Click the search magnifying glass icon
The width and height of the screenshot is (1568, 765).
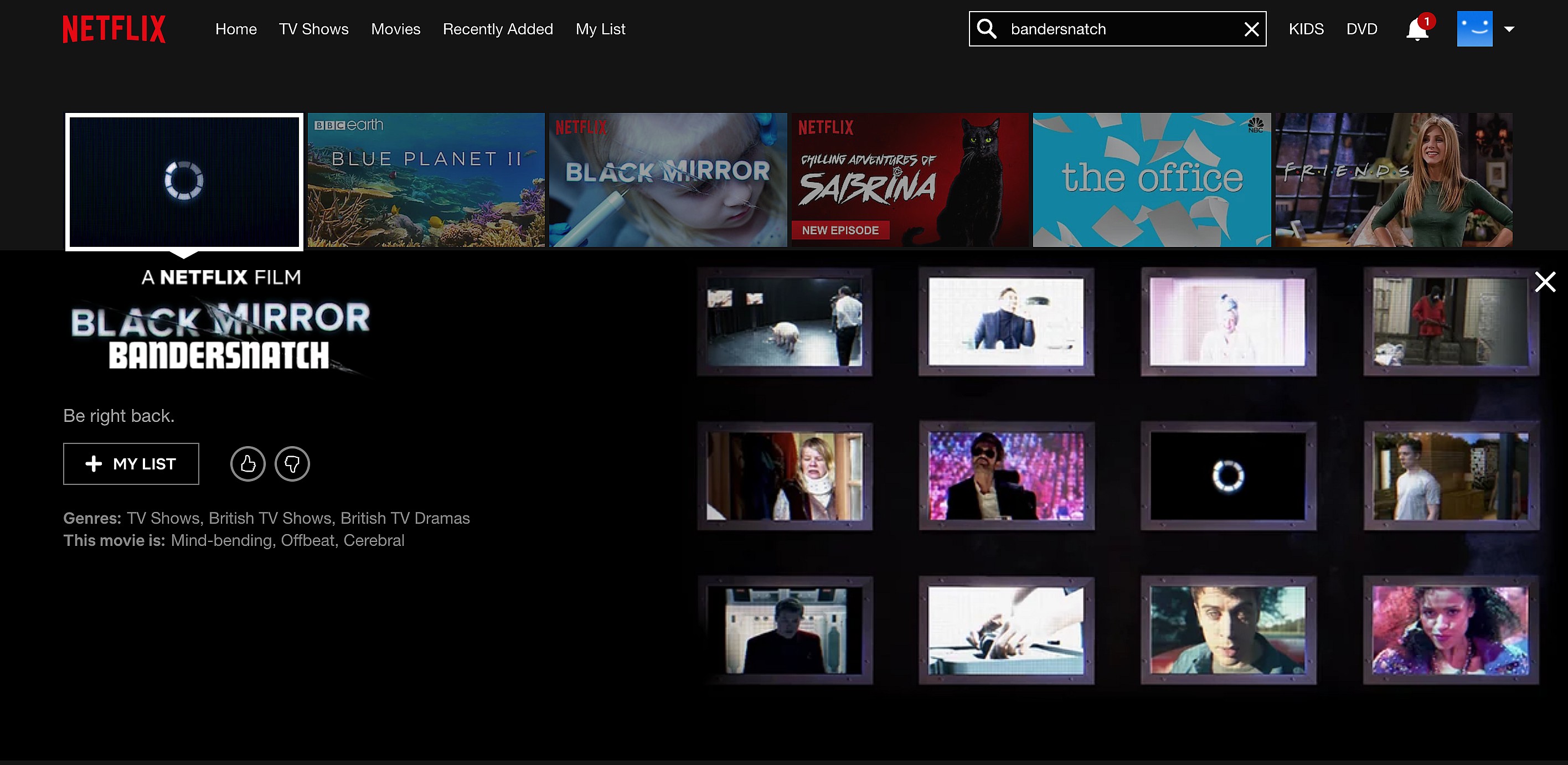(x=987, y=29)
